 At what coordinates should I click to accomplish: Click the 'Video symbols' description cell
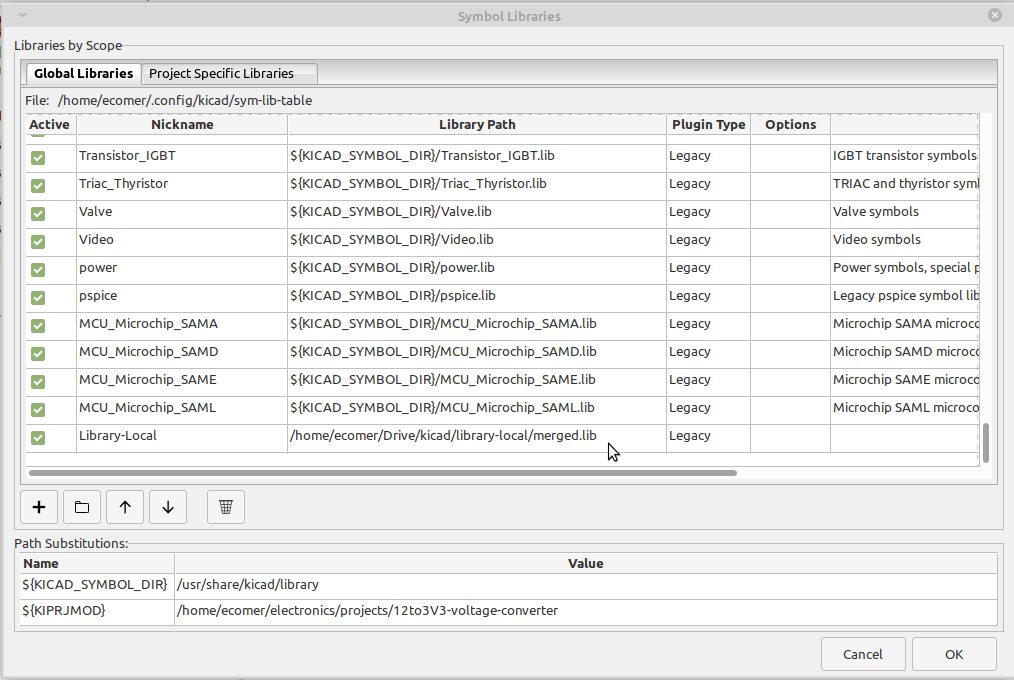pyautogui.click(x=905, y=242)
